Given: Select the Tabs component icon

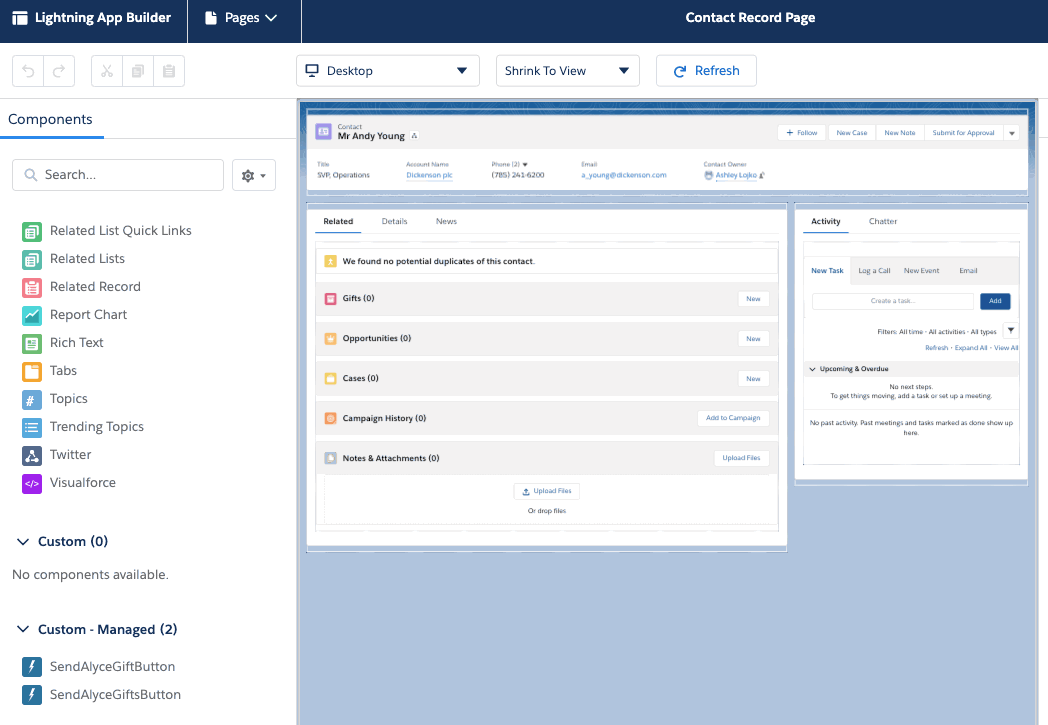Looking at the screenshot, I should [x=31, y=372].
